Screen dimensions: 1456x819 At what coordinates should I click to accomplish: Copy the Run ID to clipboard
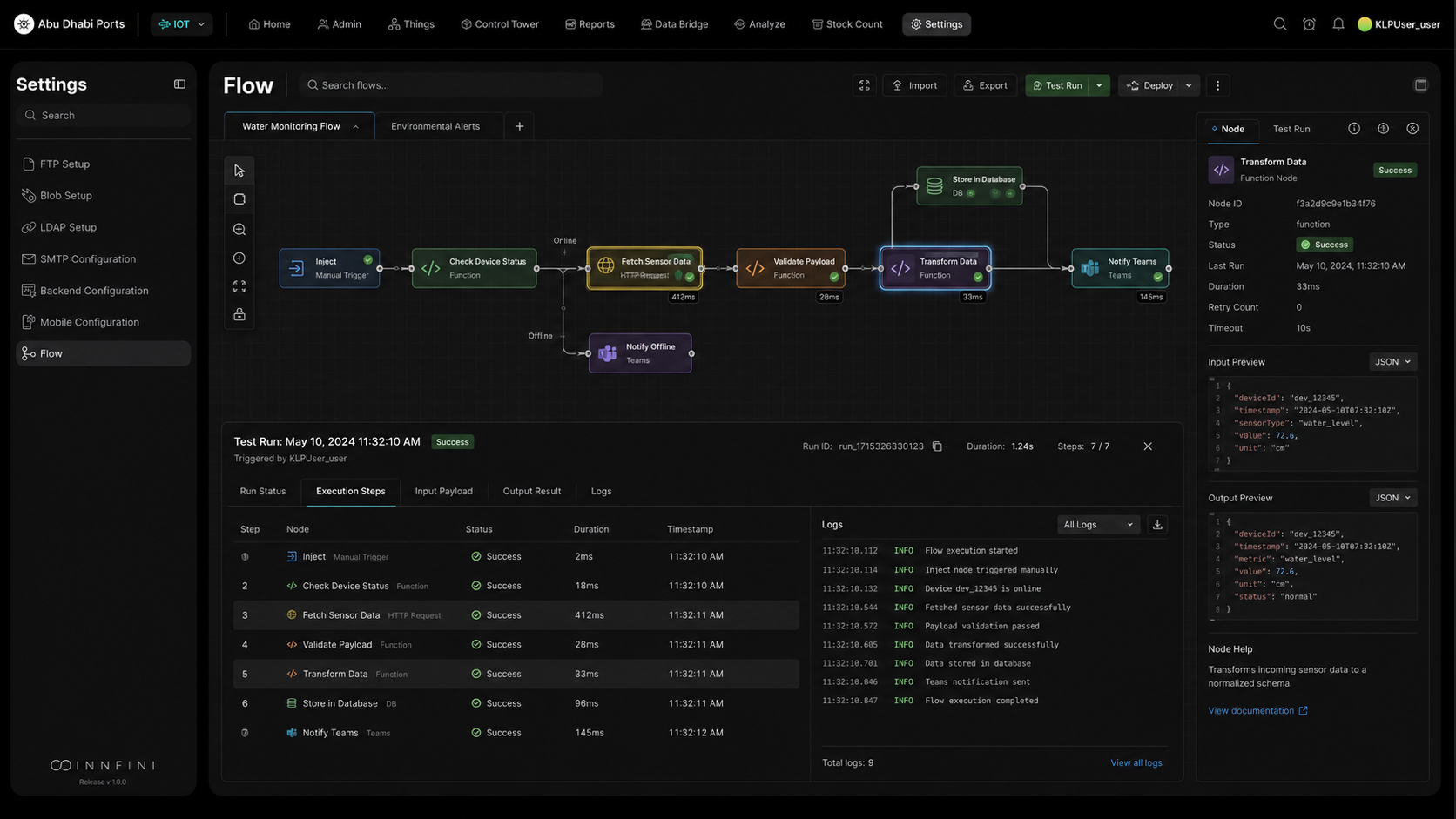click(x=938, y=446)
